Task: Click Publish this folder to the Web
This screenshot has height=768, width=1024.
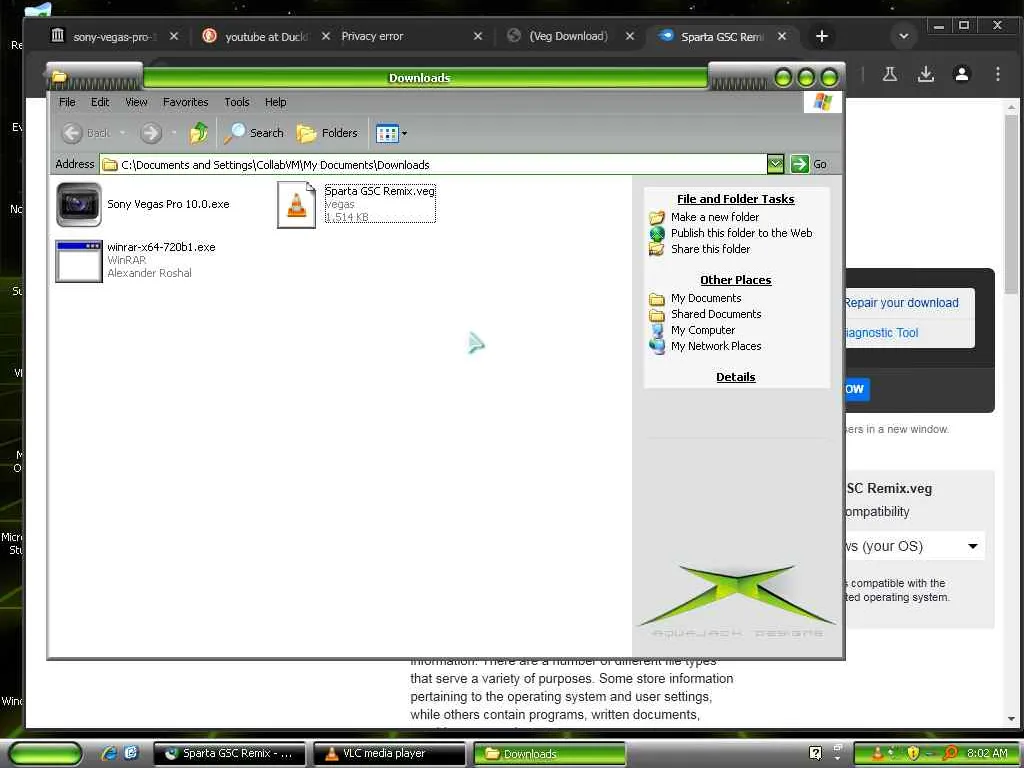Action: pyautogui.click(x=741, y=233)
